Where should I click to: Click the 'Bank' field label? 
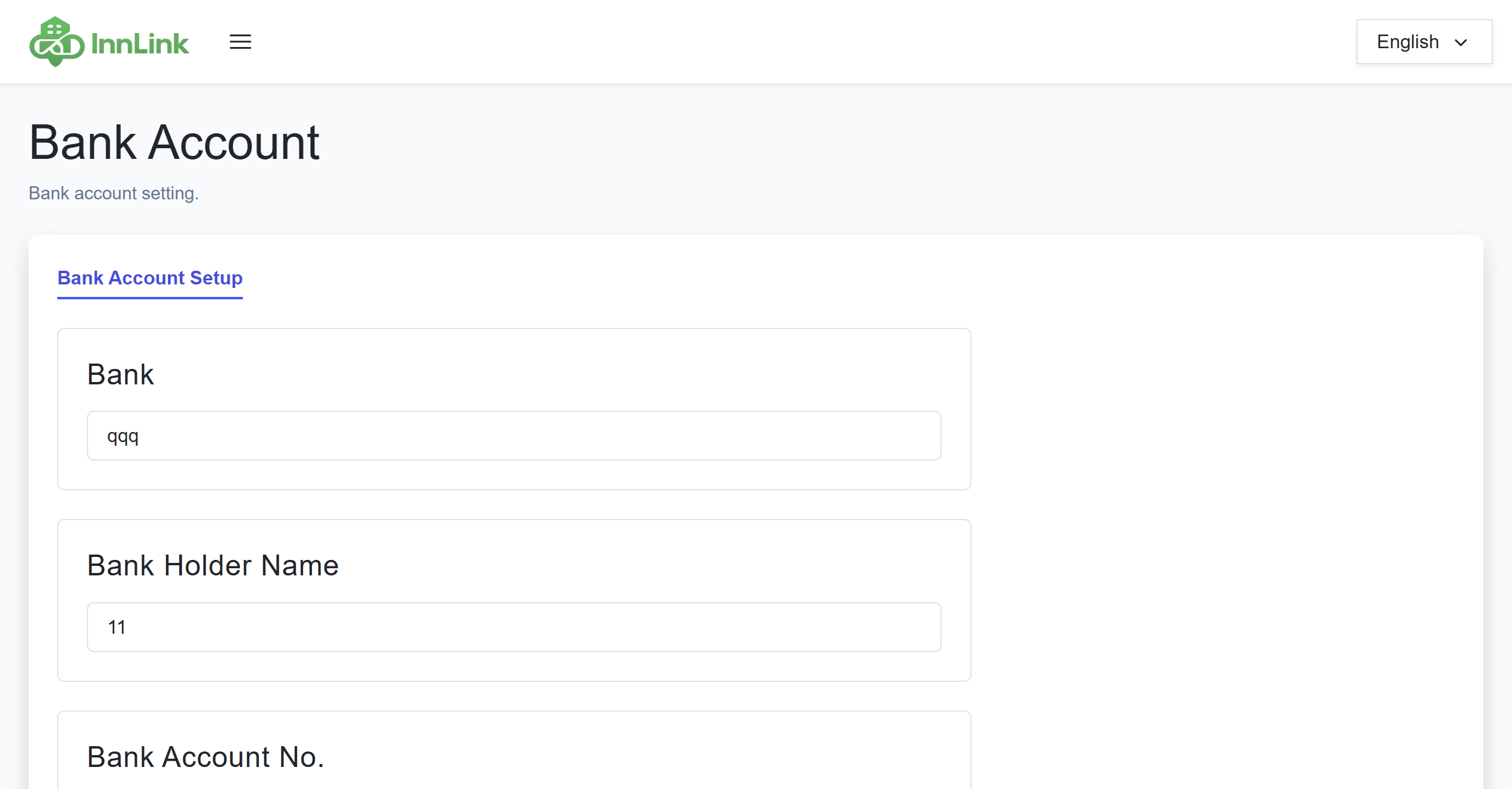click(x=121, y=374)
